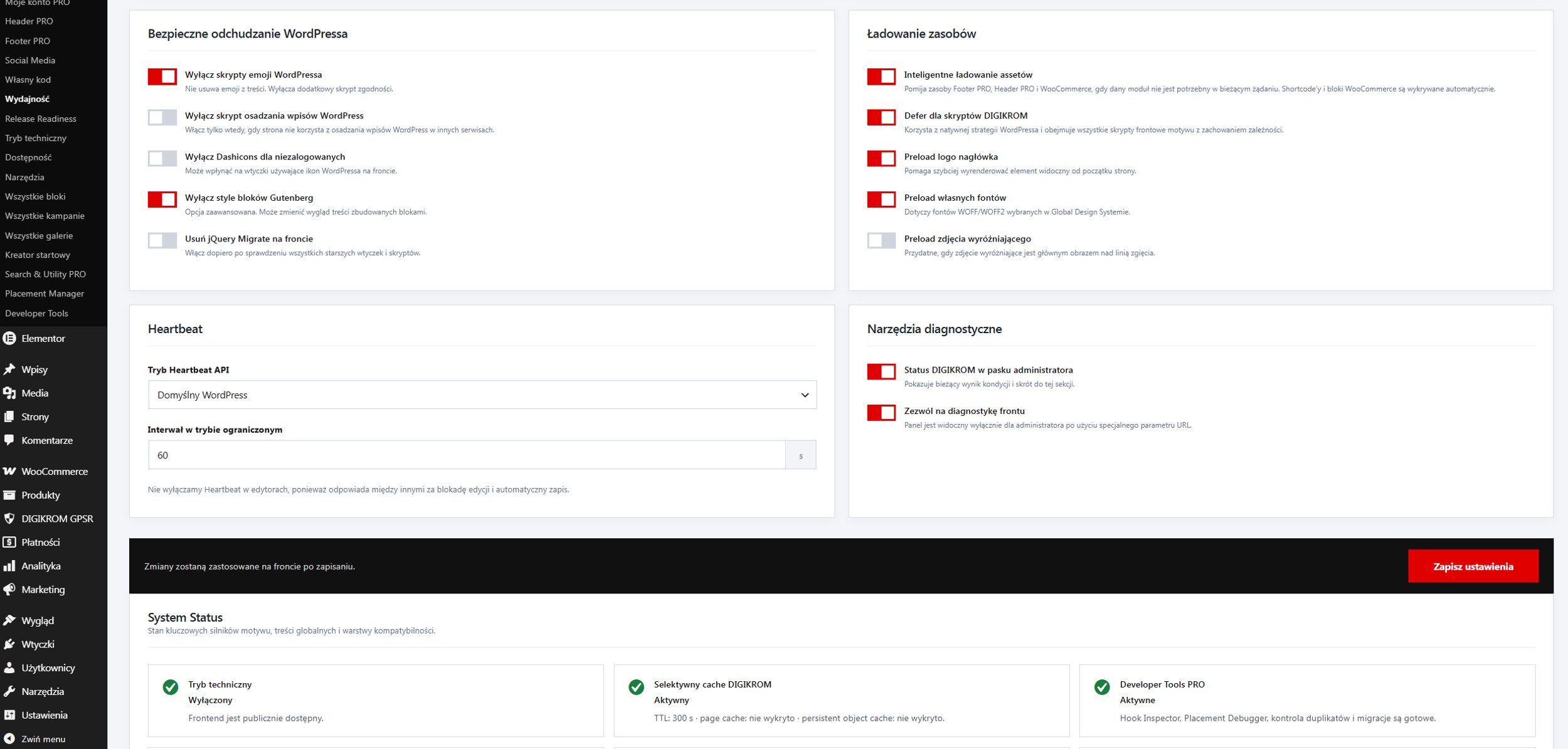Viewport: 1568px width, 749px height.
Task: Click the DIGIKROM GPSR shield icon
Action: [9, 519]
